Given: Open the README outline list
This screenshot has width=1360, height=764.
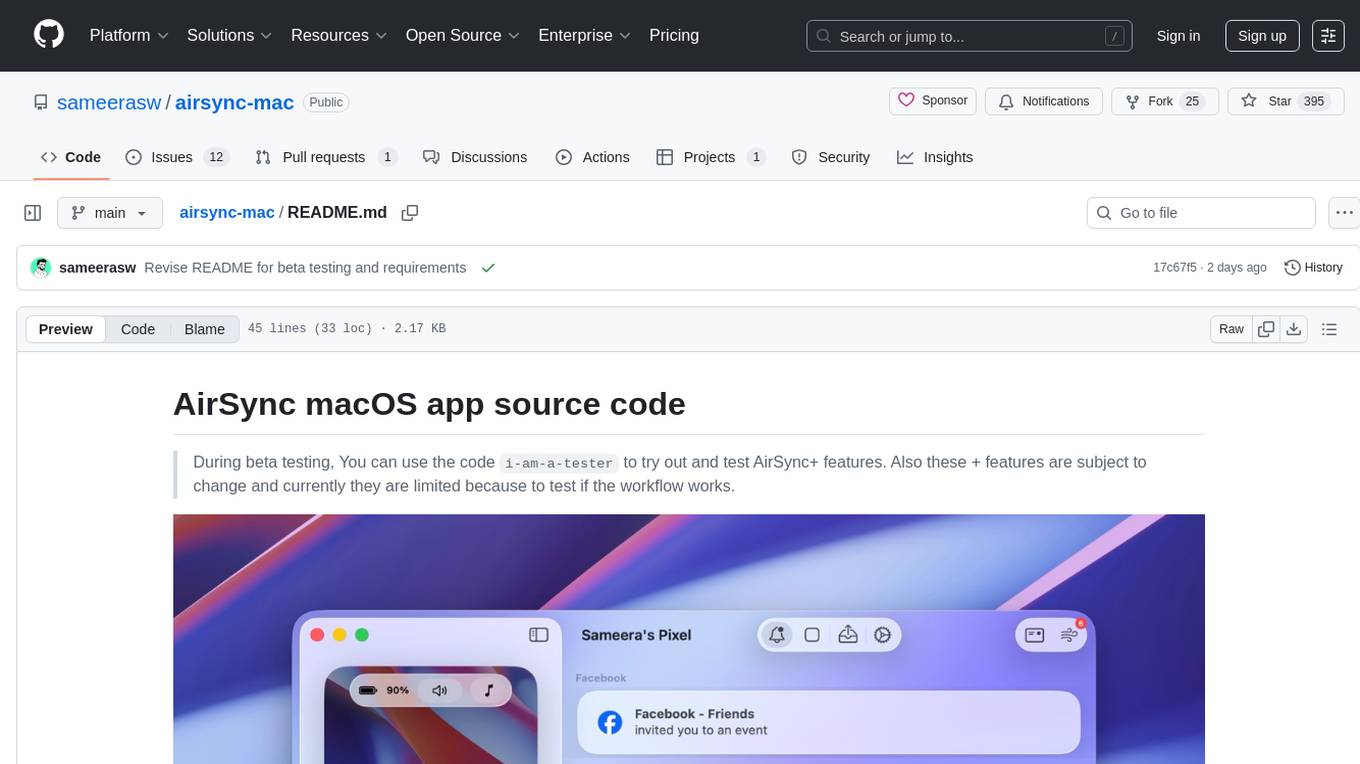Looking at the screenshot, I should coord(1329,329).
